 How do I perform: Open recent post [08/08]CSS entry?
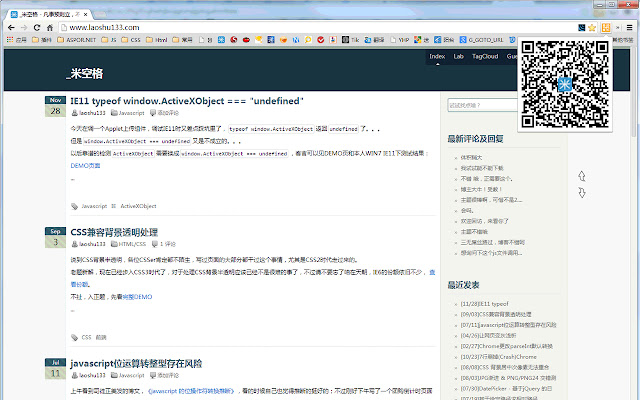tap(504, 367)
